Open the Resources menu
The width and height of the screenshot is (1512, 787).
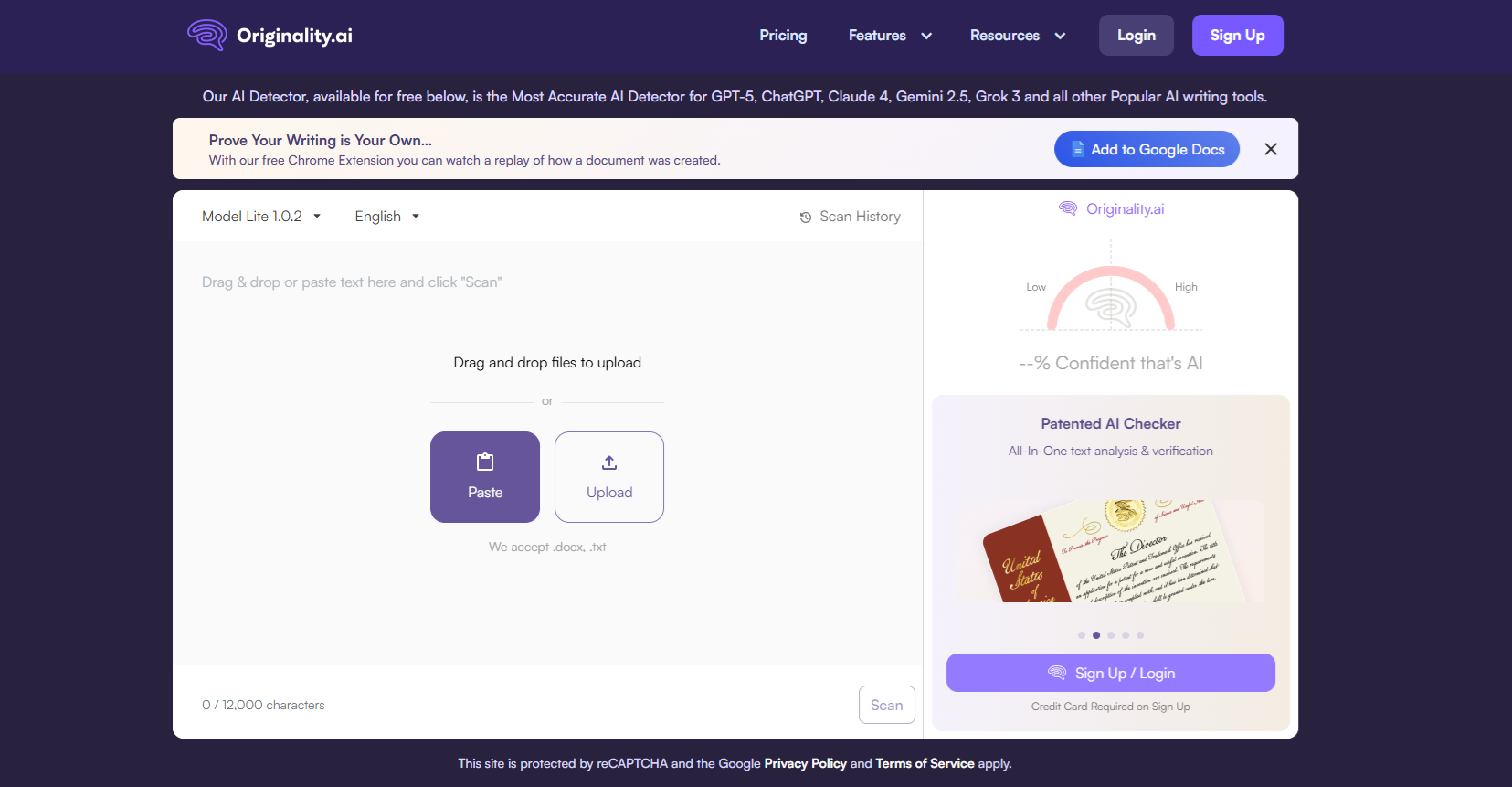pyautogui.click(x=1017, y=36)
